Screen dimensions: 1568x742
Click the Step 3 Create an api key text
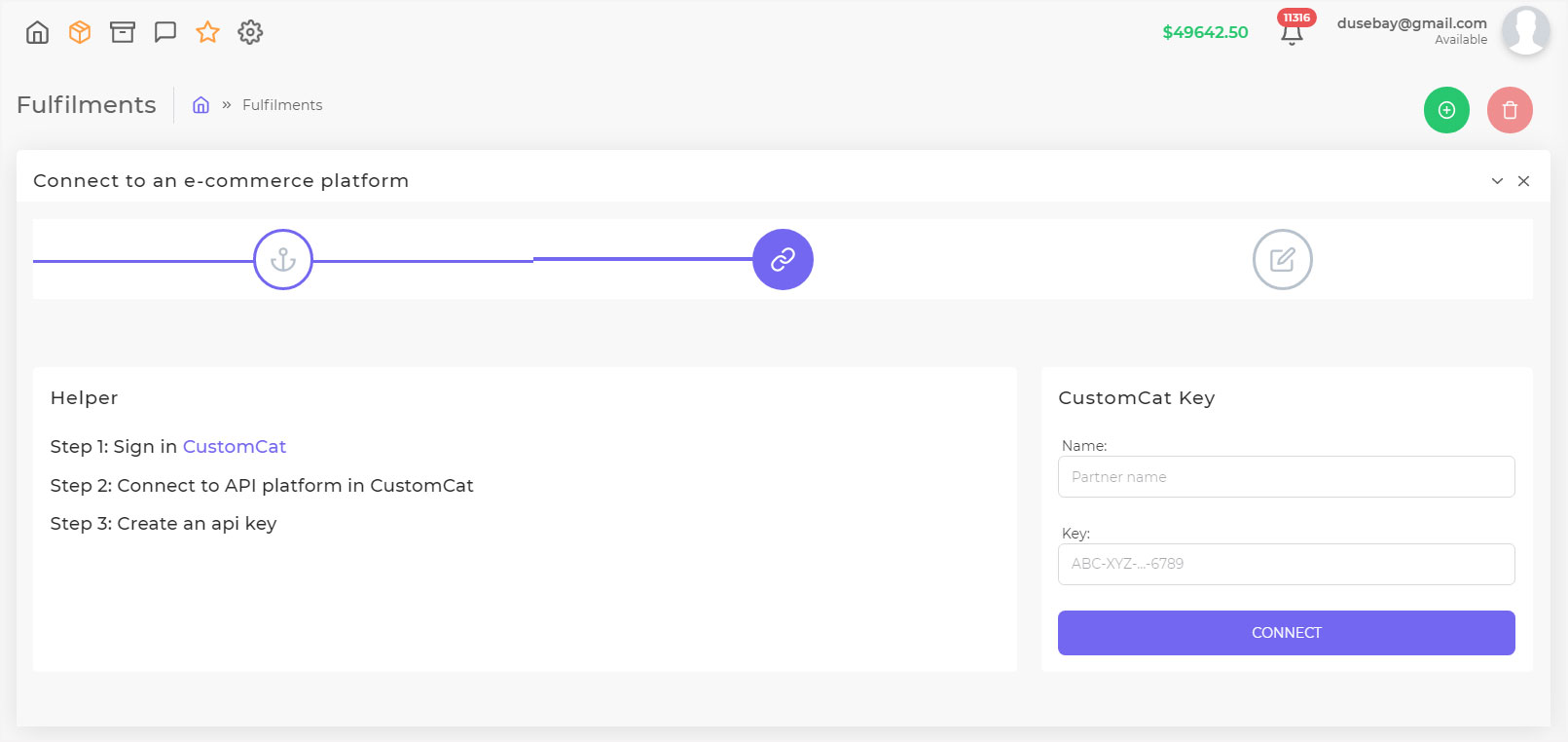click(164, 524)
